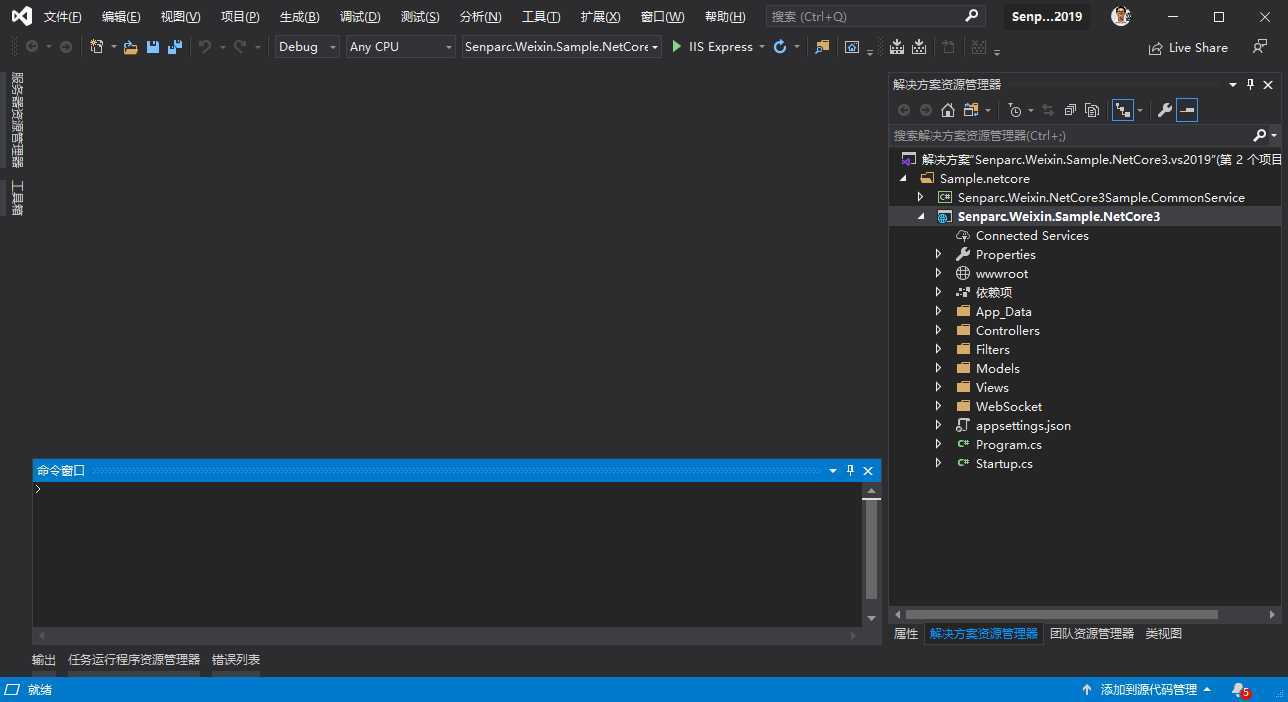Open the notifications flag in status bar

coord(1241,690)
